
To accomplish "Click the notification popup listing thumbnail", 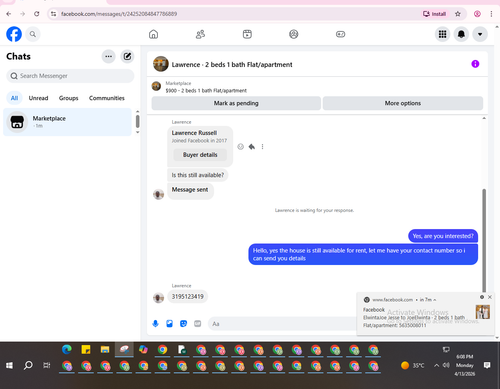I will 483,312.
